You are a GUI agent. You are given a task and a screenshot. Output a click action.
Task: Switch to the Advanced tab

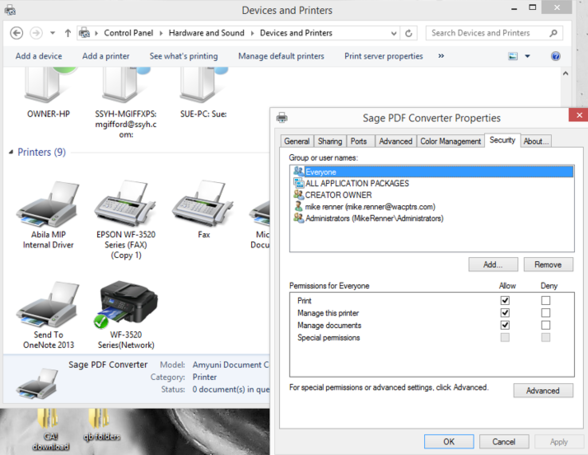click(x=395, y=141)
